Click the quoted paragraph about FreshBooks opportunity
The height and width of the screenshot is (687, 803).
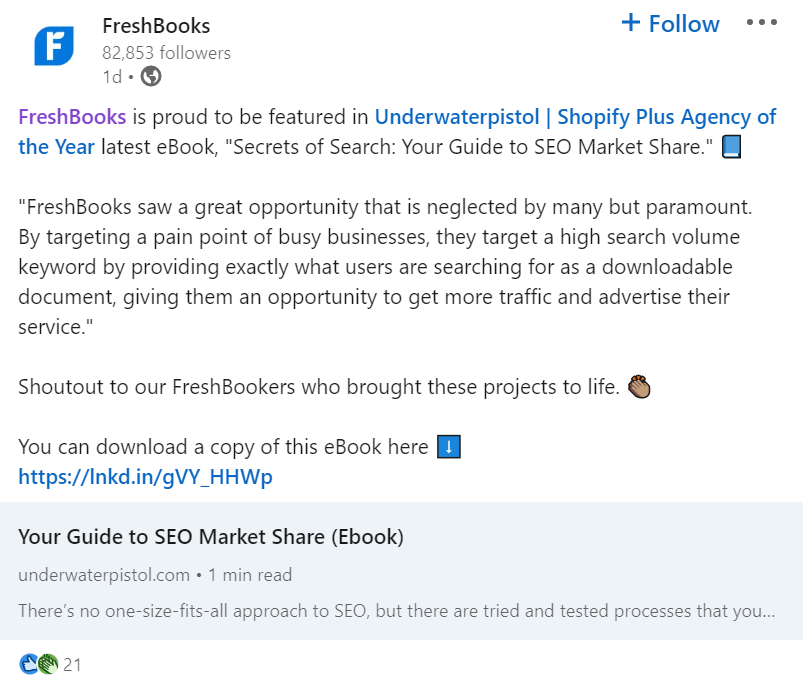(385, 268)
